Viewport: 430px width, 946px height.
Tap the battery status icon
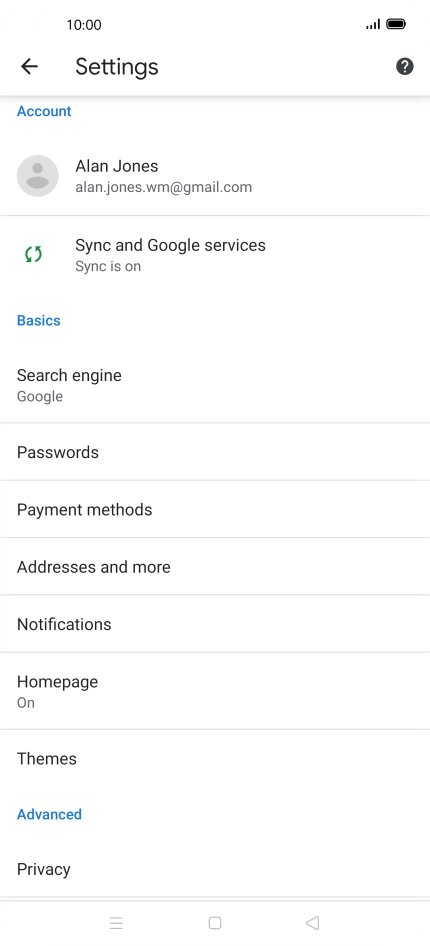396,24
